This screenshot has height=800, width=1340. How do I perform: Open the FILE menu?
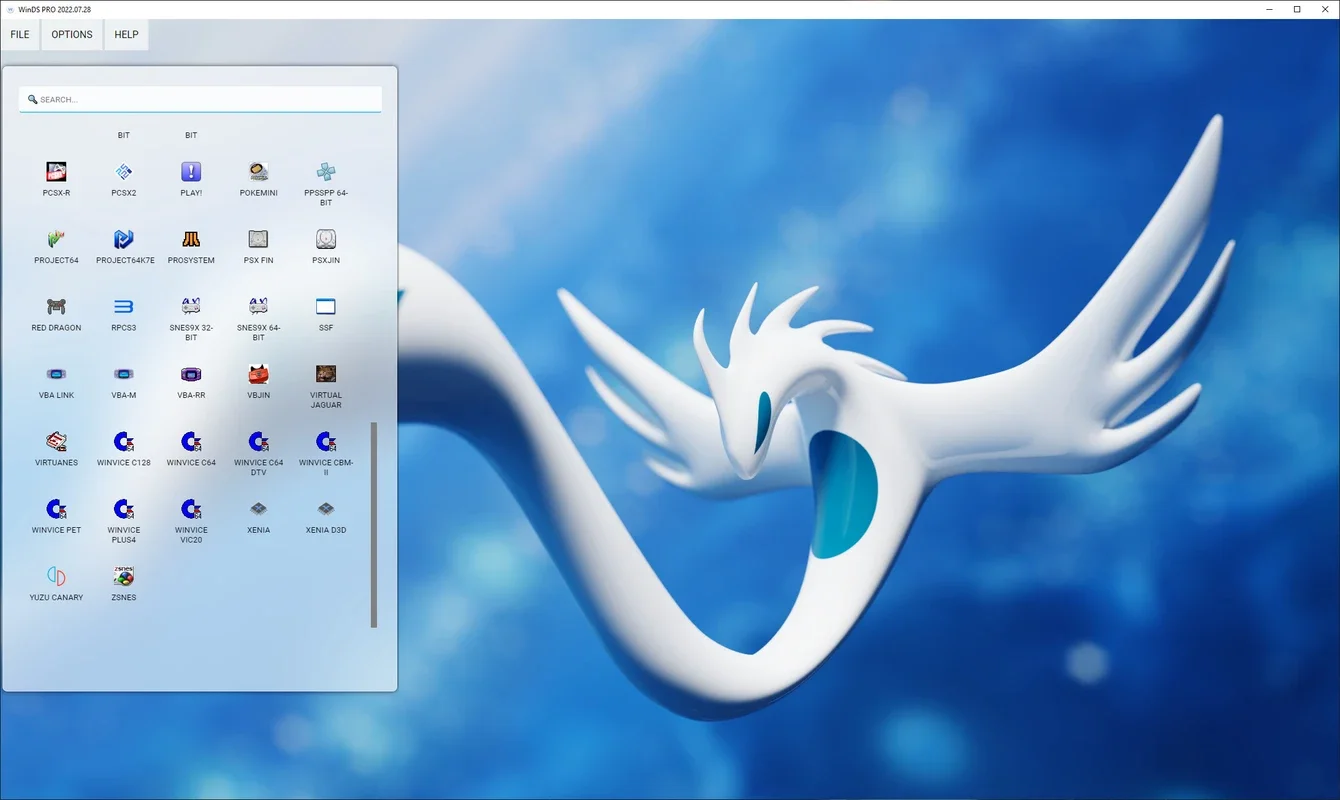(x=20, y=35)
